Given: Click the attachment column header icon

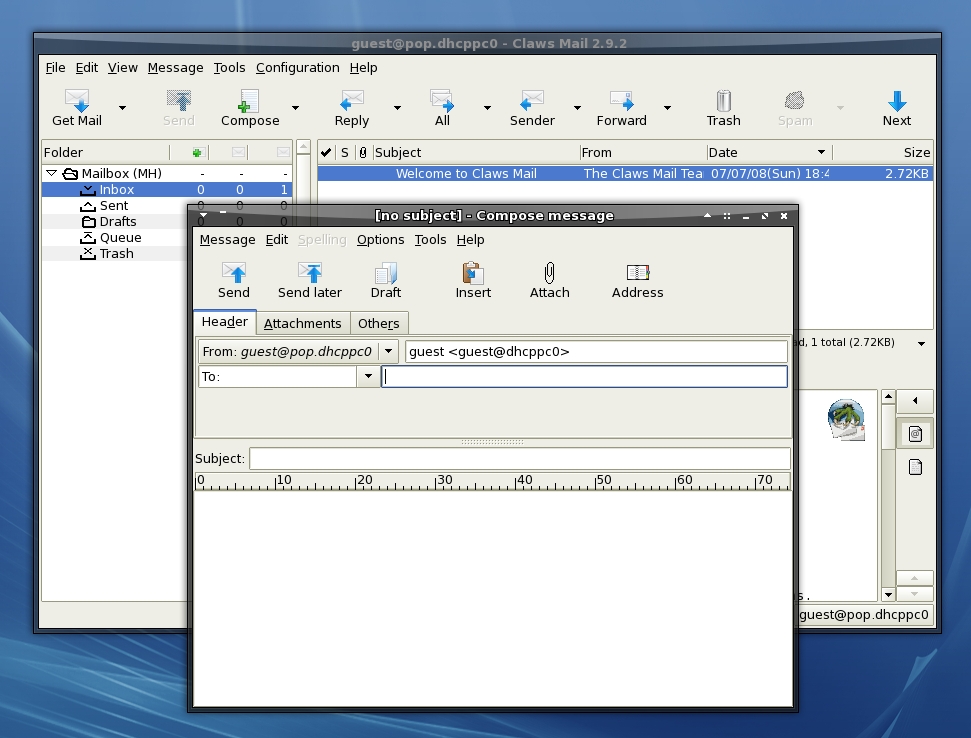Looking at the screenshot, I should pyautogui.click(x=363, y=152).
